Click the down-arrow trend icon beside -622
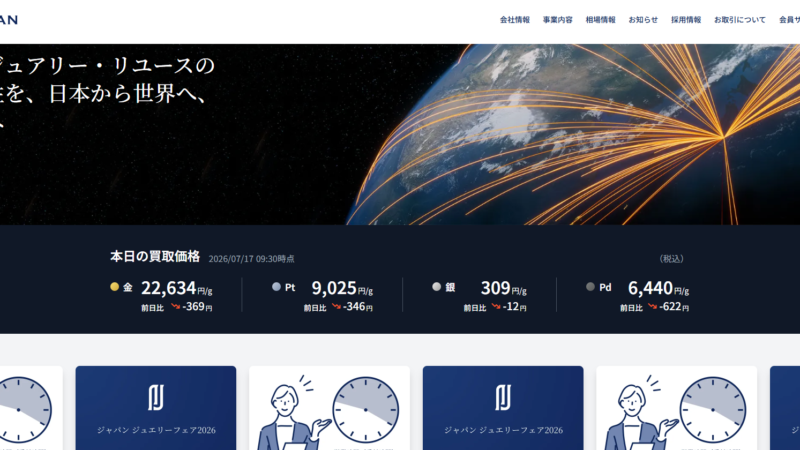 [653, 306]
